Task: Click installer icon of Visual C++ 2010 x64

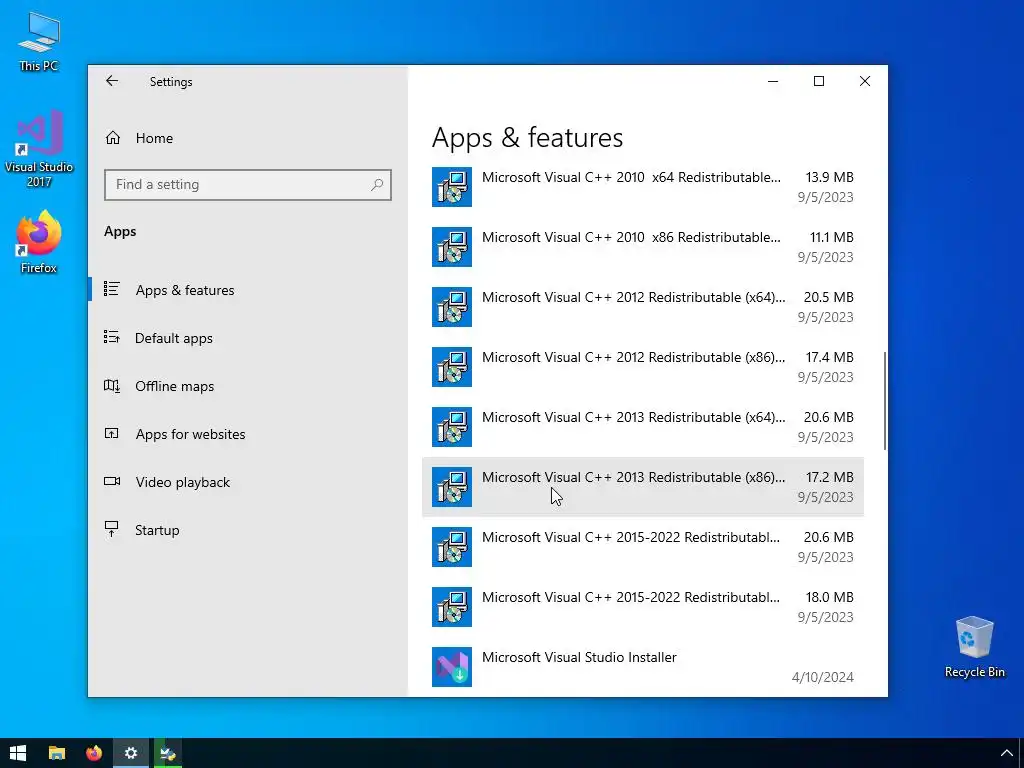Action: coord(452,187)
